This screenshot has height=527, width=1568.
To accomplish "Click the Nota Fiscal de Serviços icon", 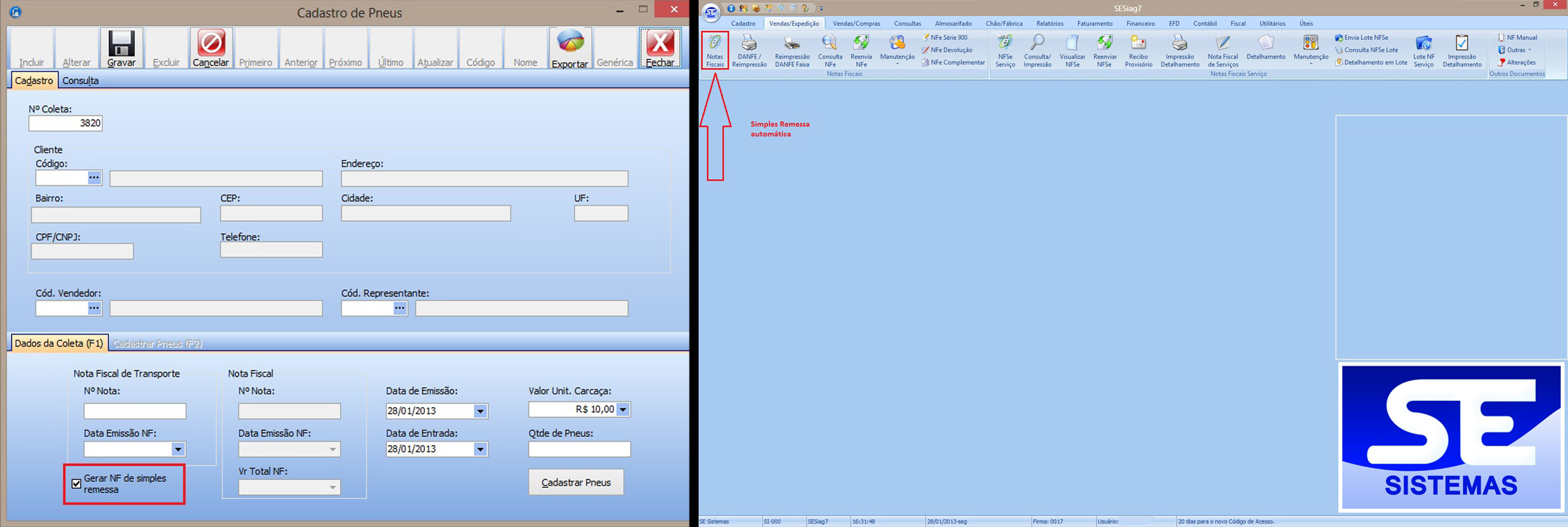I will tap(1222, 50).
